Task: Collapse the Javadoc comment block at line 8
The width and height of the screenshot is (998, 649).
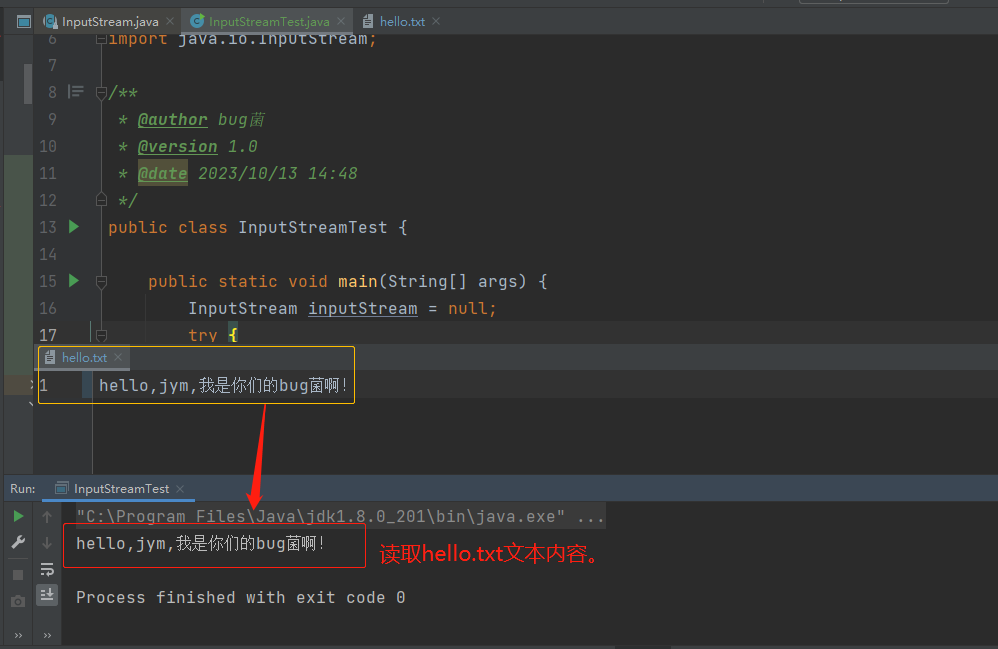Action: pos(101,93)
